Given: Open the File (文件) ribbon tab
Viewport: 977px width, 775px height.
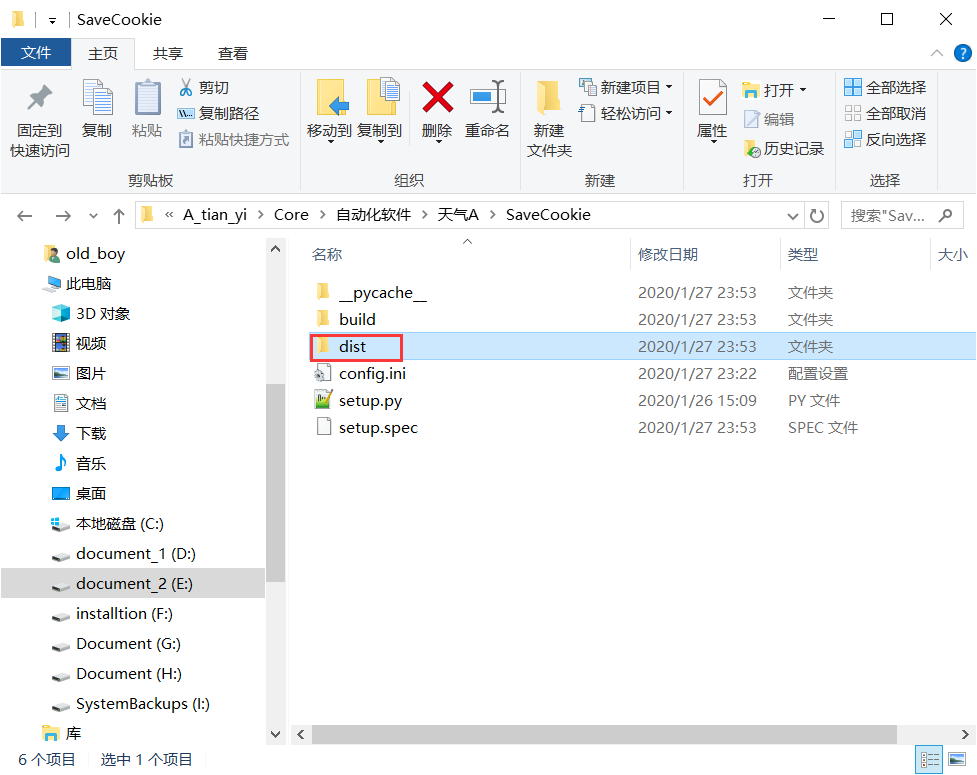Looking at the screenshot, I should 36,53.
